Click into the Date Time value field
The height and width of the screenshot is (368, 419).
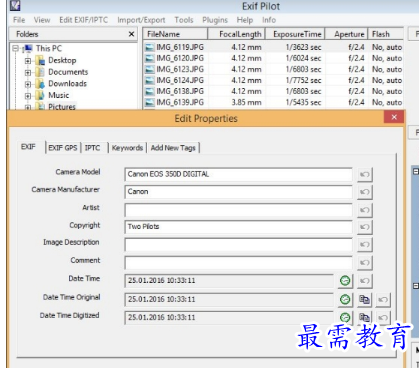click(x=229, y=281)
